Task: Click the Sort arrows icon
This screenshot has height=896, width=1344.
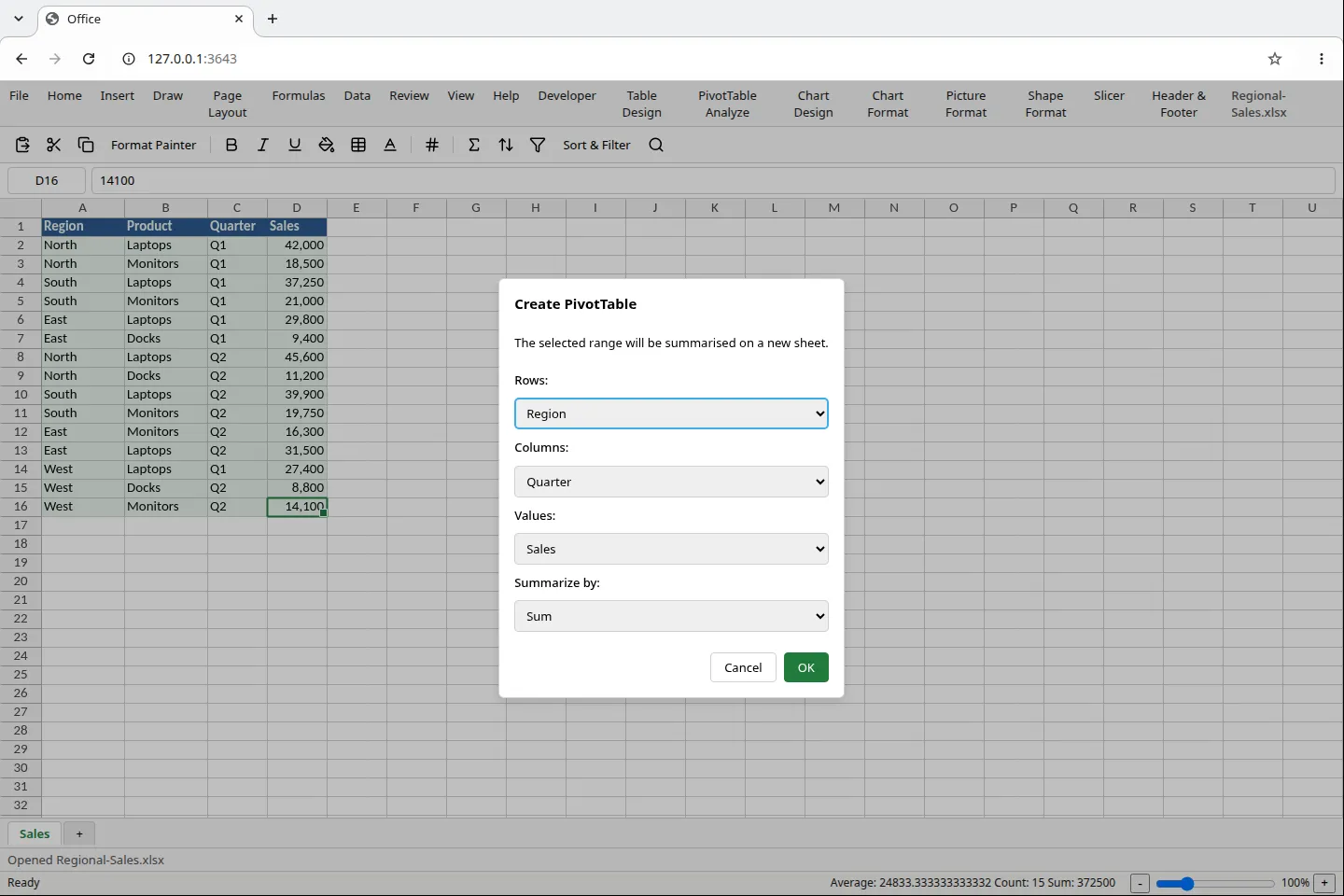Action: [506, 145]
